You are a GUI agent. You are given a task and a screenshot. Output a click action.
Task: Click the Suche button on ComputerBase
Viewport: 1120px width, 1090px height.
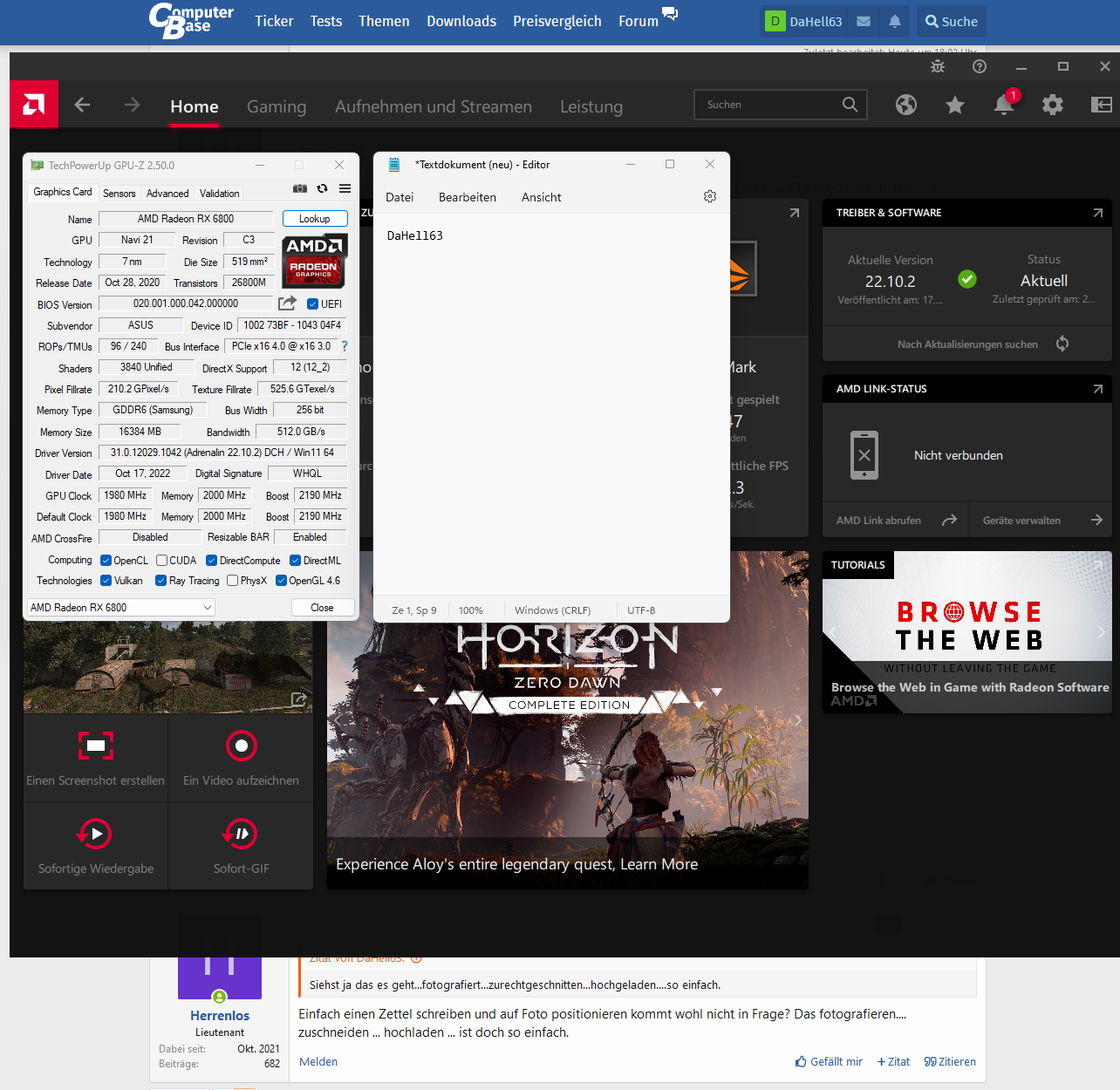tap(952, 22)
